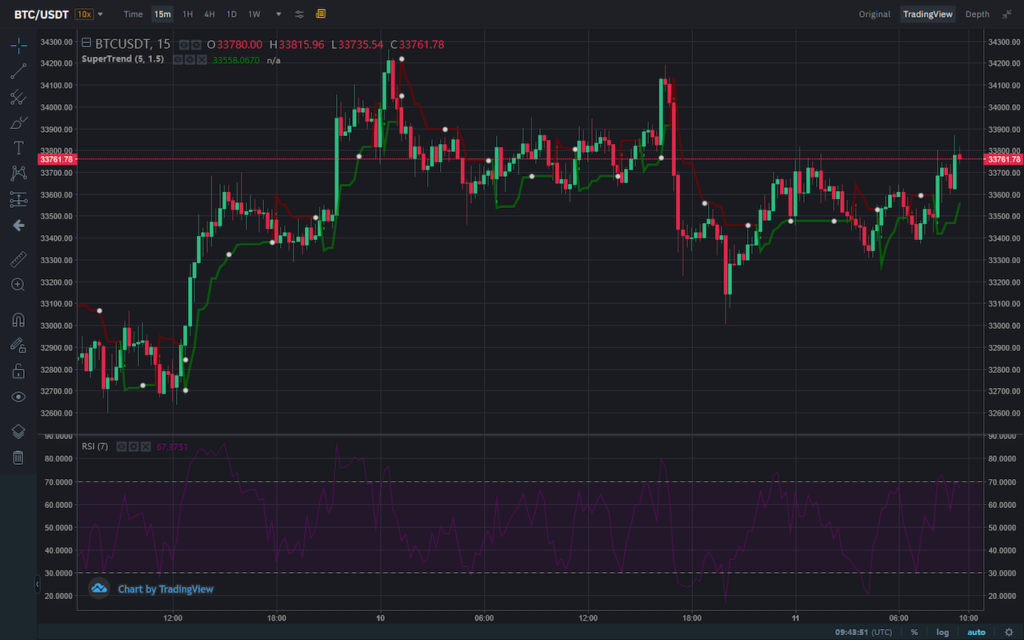The image size is (1024, 640).
Task: Expand the 10x leverage dropdown
Action: pos(89,14)
